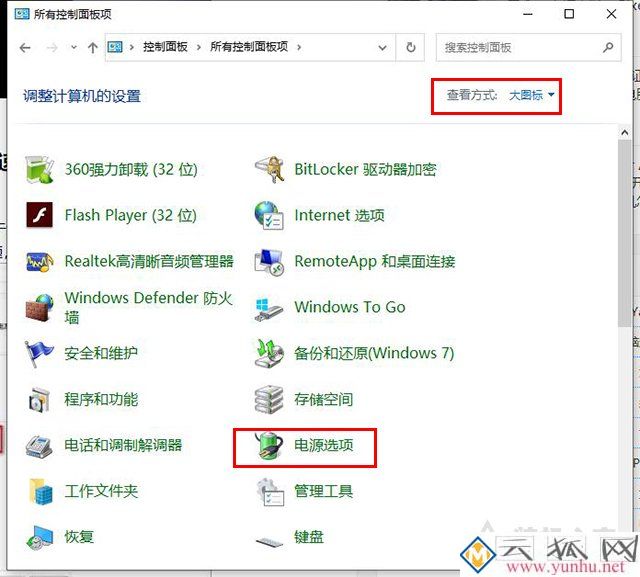The width and height of the screenshot is (640, 577).
Task: Click the 备份和还原 backup icon
Action: click(269, 353)
